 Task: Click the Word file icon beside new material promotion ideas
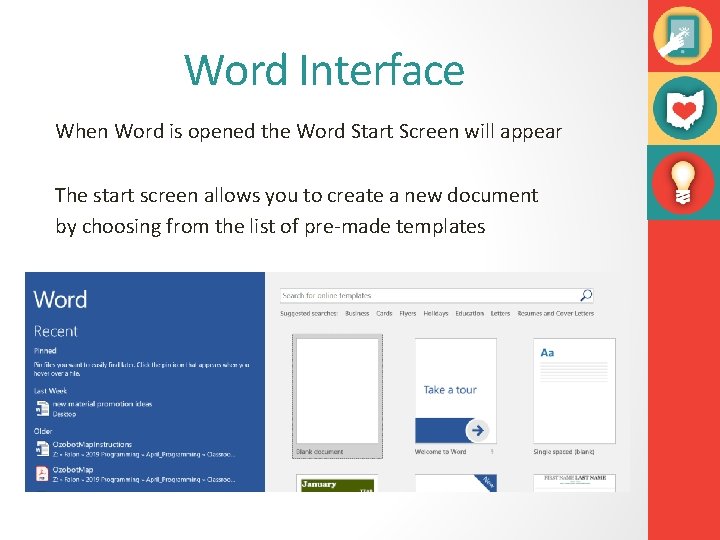pos(42,408)
